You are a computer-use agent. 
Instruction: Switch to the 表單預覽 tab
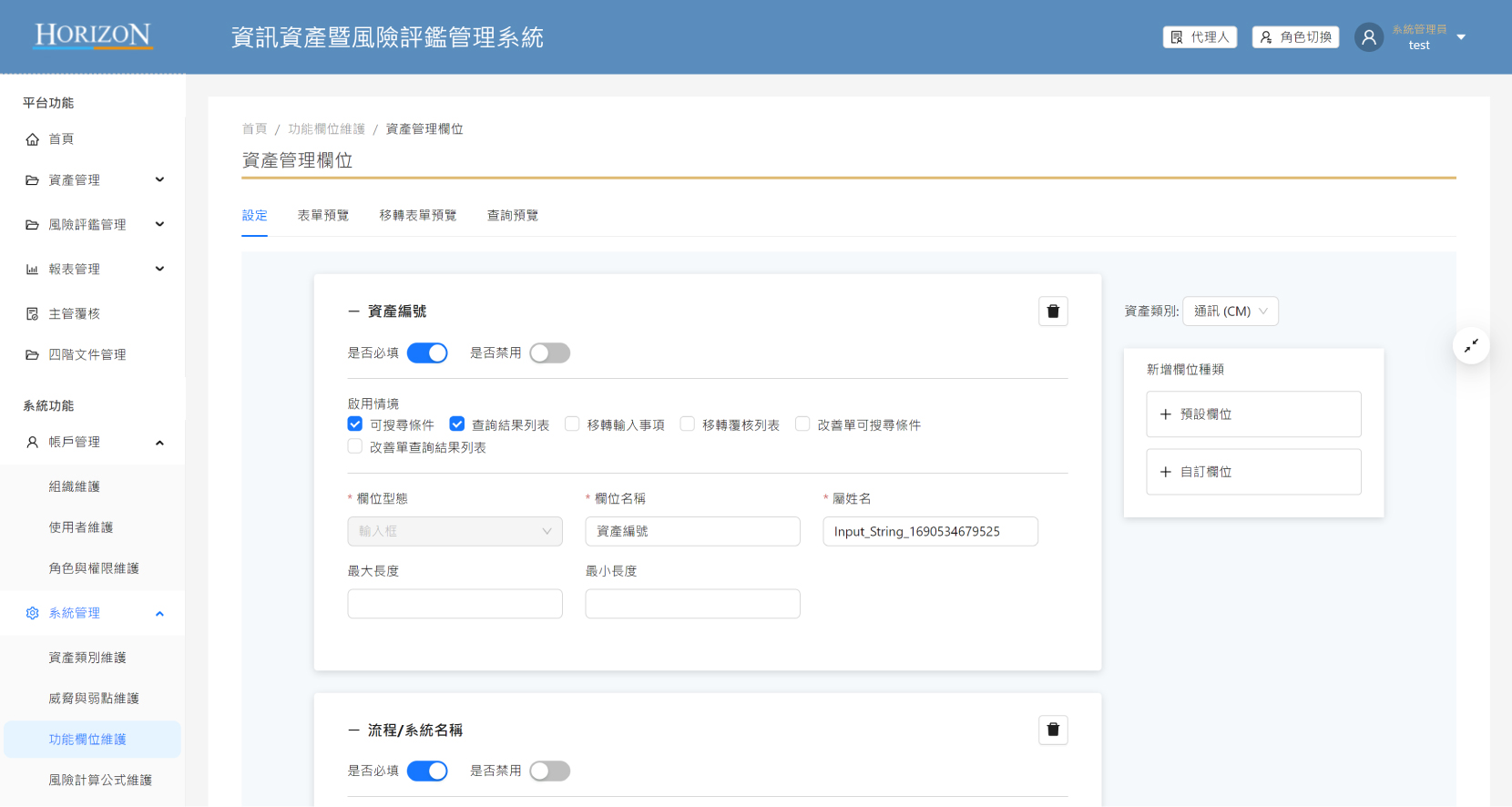322,216
